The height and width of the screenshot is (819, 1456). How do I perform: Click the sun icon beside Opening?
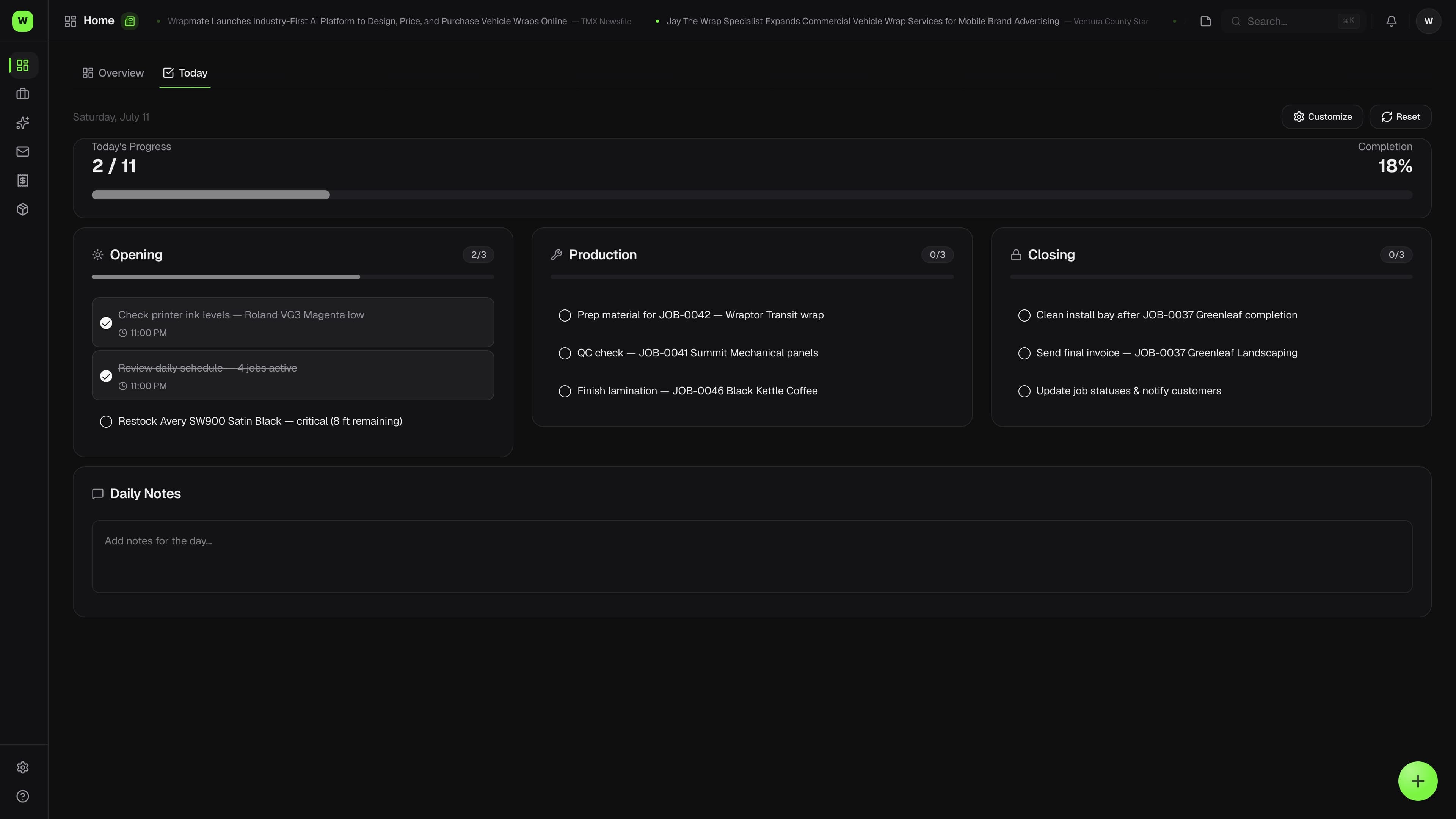tap(98, 255)
